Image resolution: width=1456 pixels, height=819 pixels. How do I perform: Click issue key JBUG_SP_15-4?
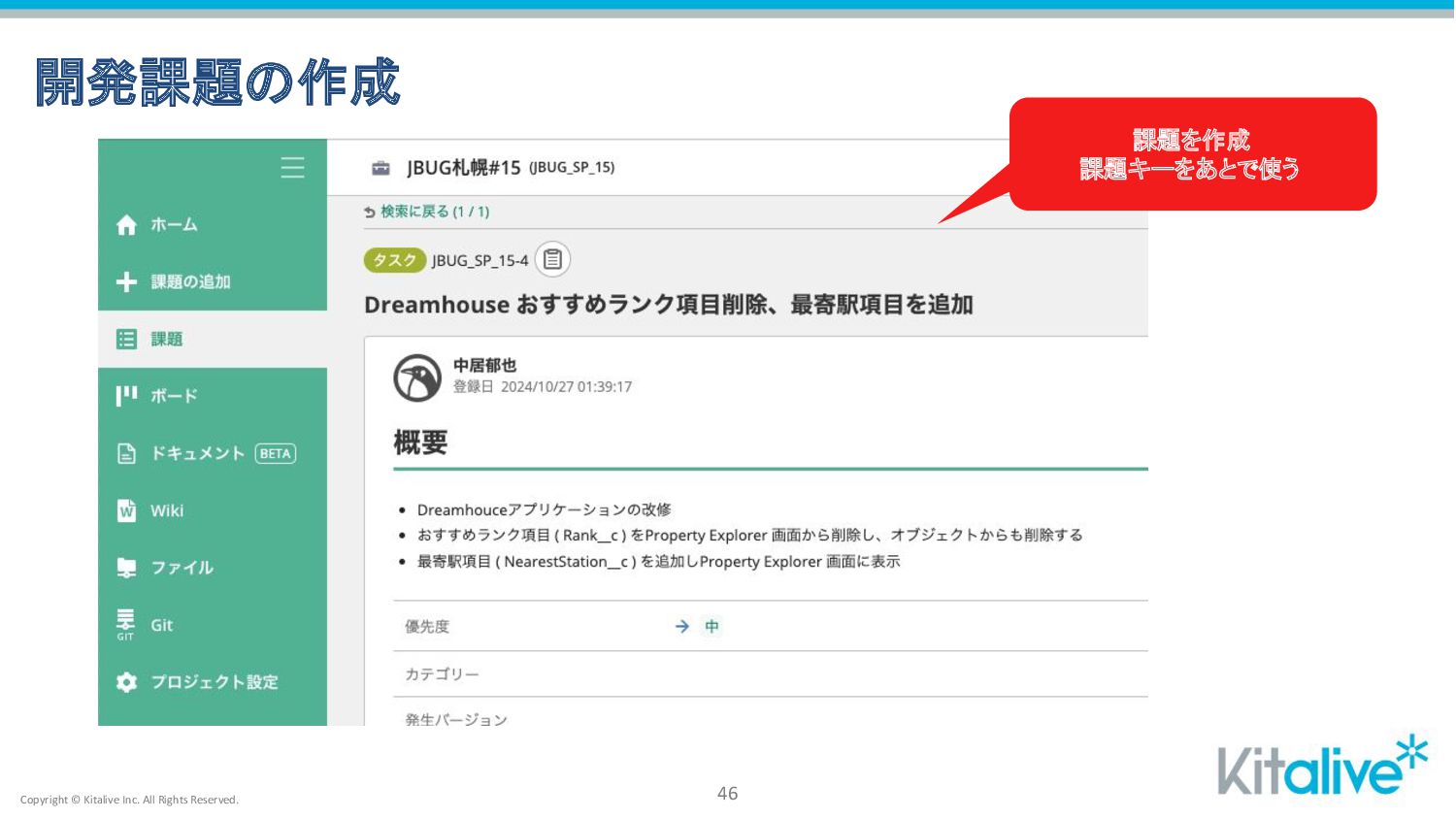[x=480, y=261]
